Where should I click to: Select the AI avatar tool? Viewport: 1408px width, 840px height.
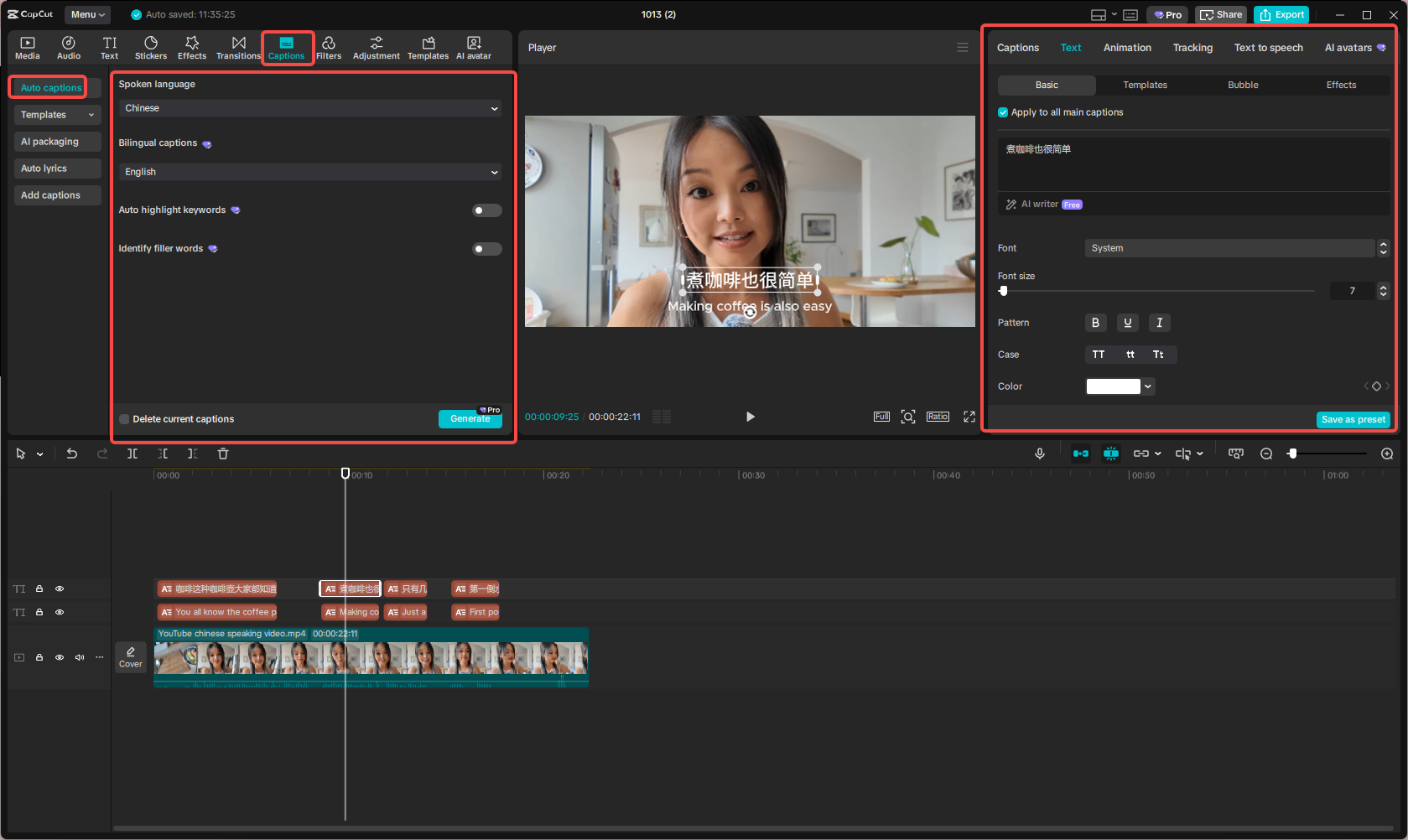(473, 47)
